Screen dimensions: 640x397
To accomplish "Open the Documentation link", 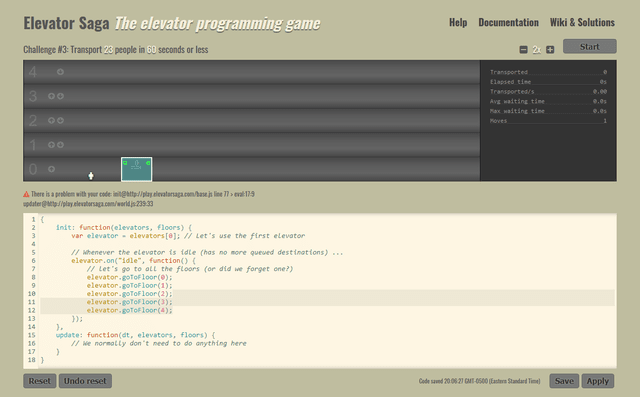I will pyautogui.click(x=509, y=22).
